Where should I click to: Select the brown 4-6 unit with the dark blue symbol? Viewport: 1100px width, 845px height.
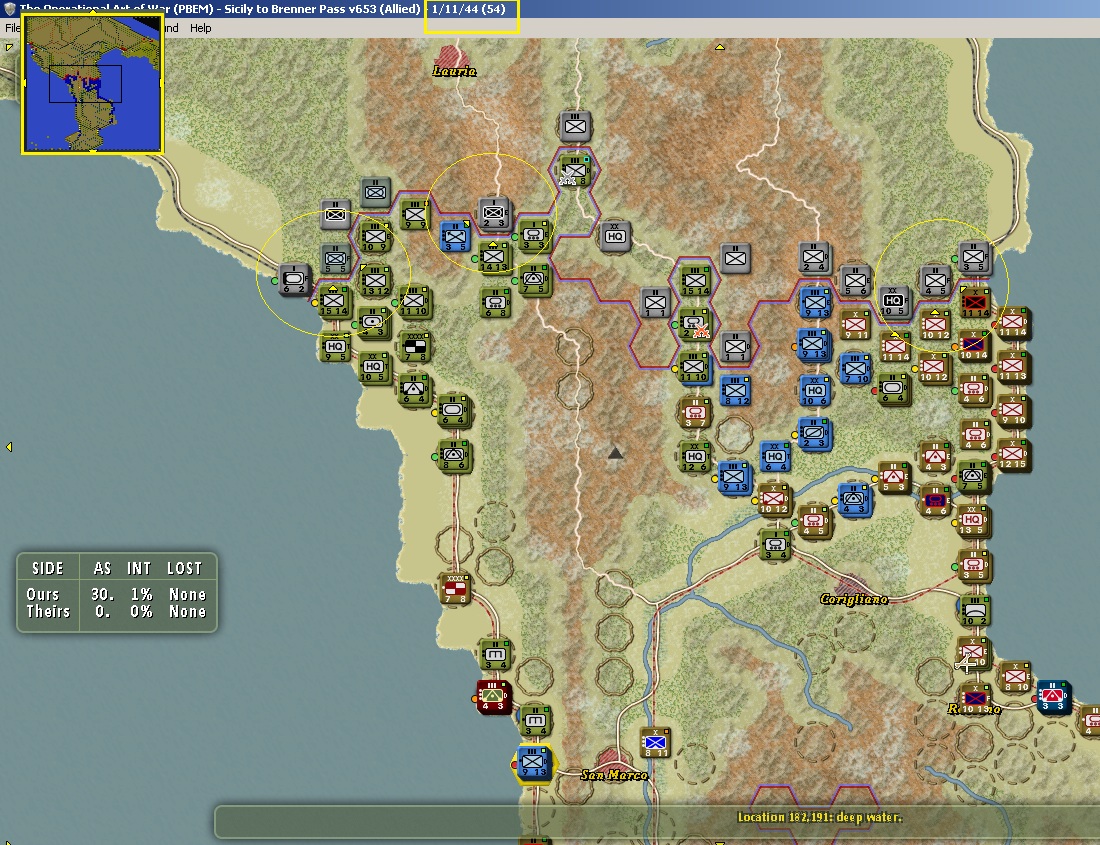[935, 501]
